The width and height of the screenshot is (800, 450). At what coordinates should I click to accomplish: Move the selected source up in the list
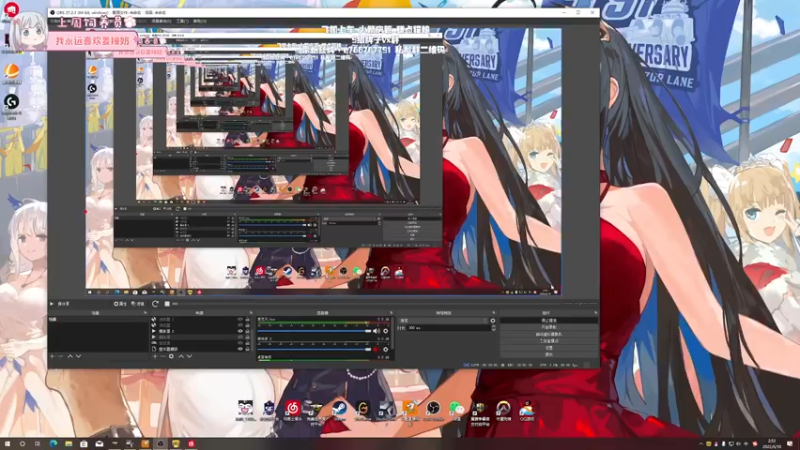(x=181, y=356)
